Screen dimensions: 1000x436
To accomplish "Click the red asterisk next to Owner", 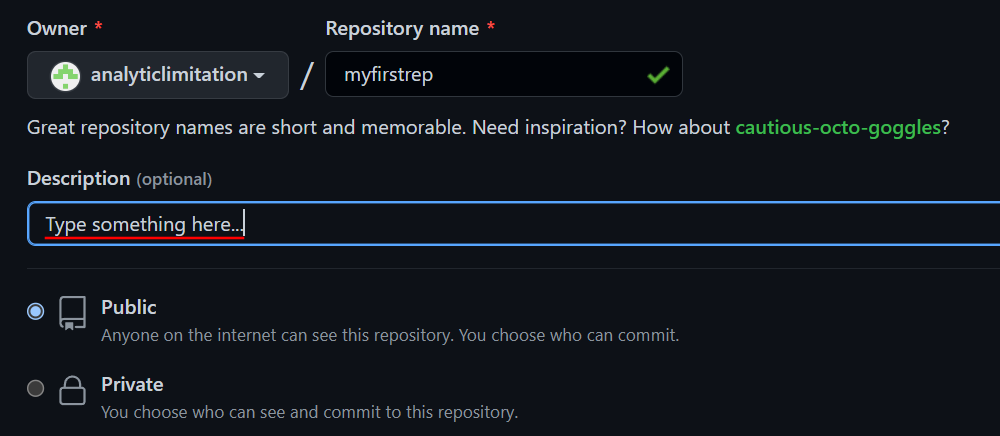I will click(98, 29).
